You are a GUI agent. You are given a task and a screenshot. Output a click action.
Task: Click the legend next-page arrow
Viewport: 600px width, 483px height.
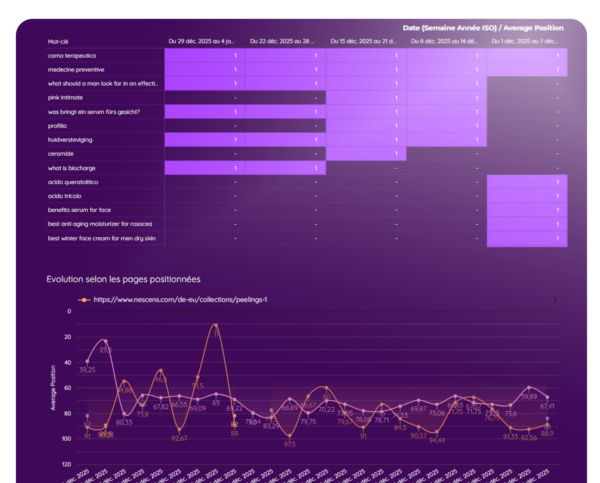554,299
